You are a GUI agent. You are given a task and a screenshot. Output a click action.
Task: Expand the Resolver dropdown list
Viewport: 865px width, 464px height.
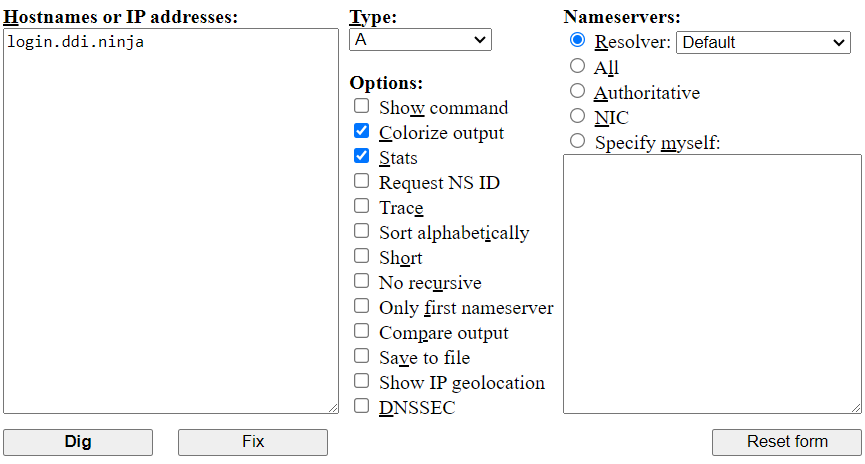click(x=763, y=42)
